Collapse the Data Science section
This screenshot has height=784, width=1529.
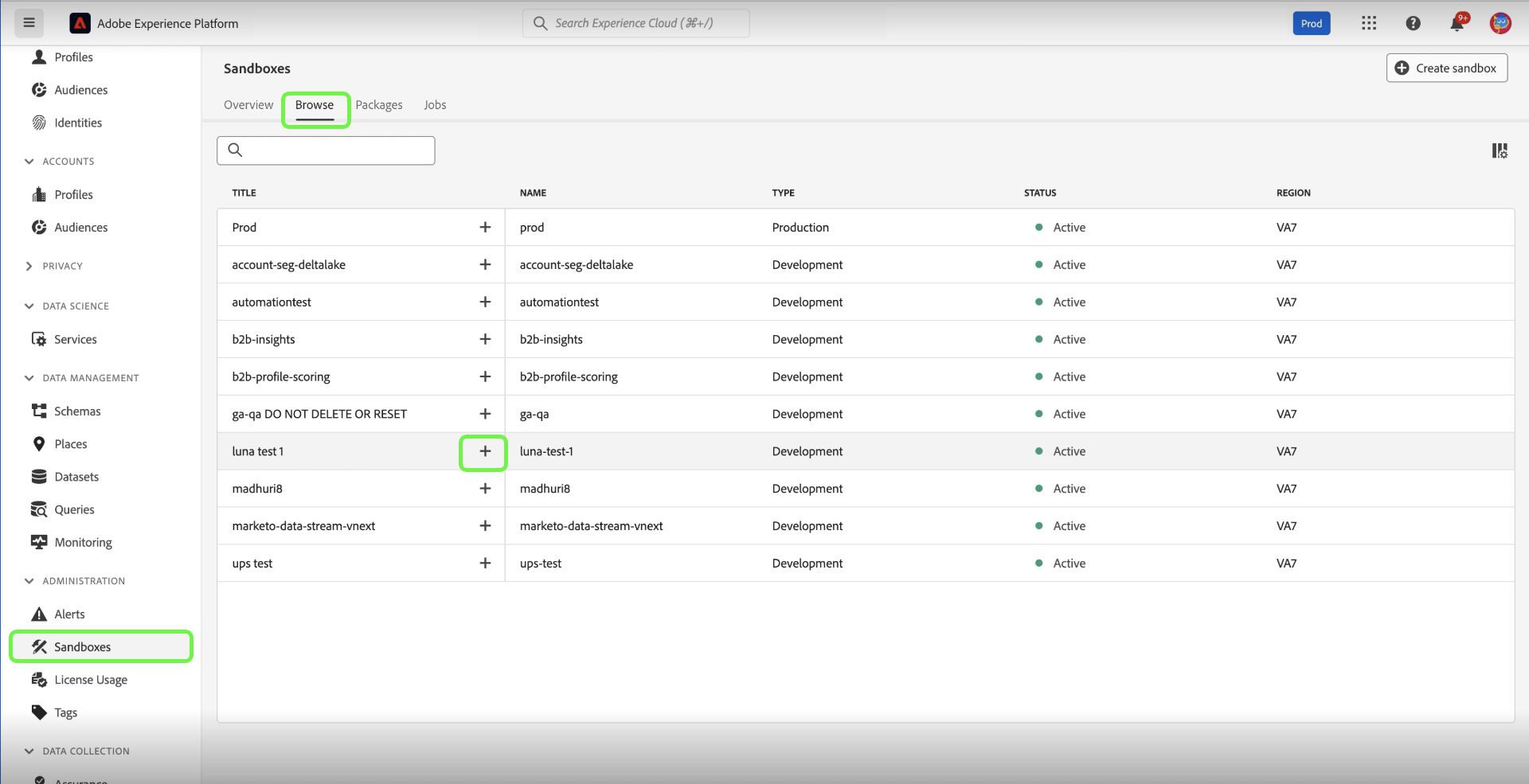[29, 306]
